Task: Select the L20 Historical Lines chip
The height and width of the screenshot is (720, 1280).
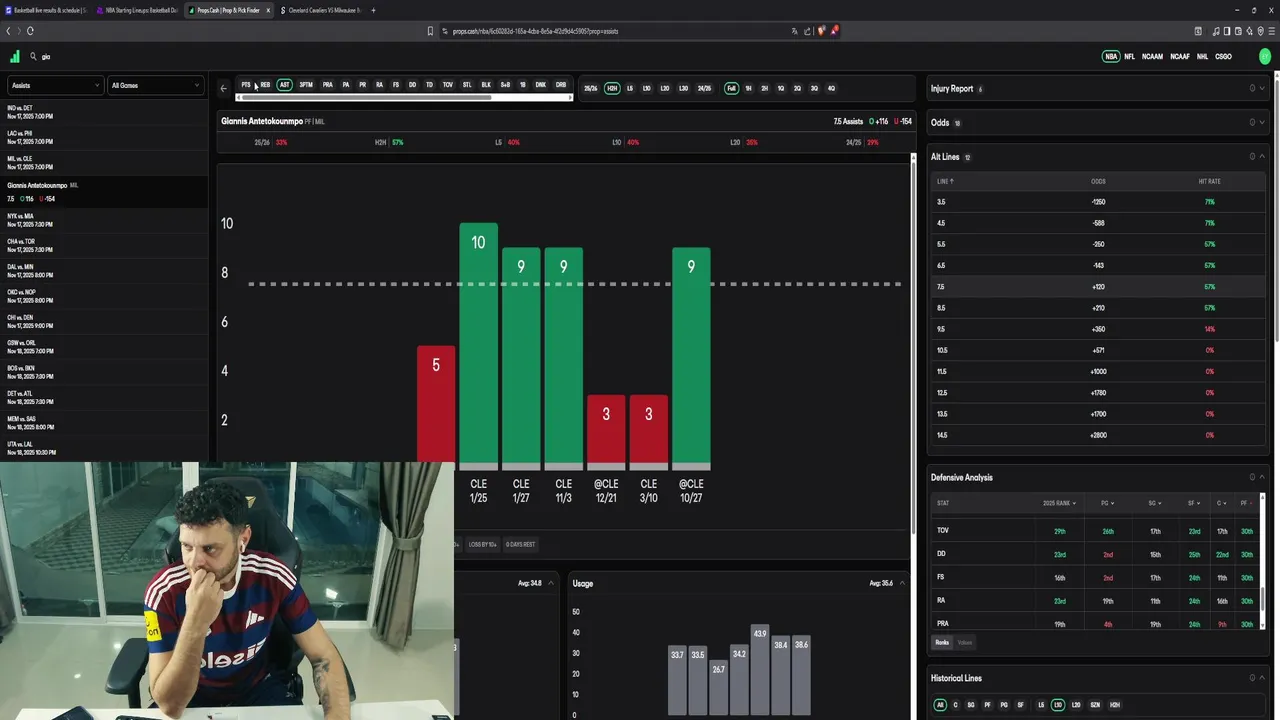Action: tap(1076, 705)
